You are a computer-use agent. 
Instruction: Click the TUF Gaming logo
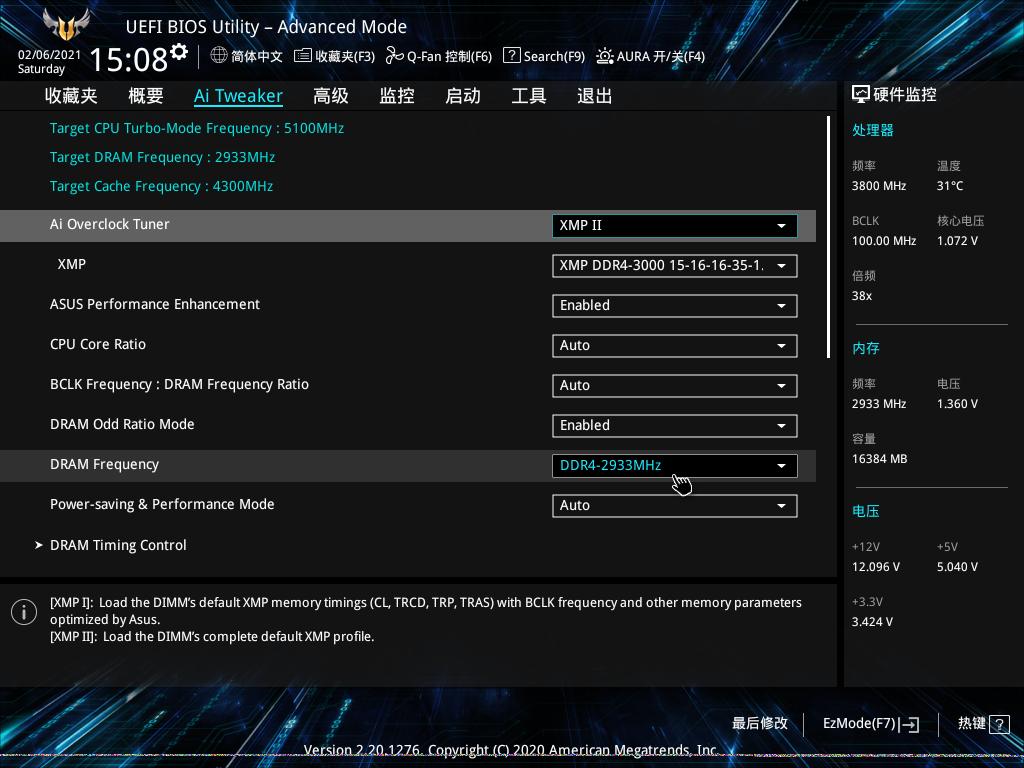[x=65, y=27]
